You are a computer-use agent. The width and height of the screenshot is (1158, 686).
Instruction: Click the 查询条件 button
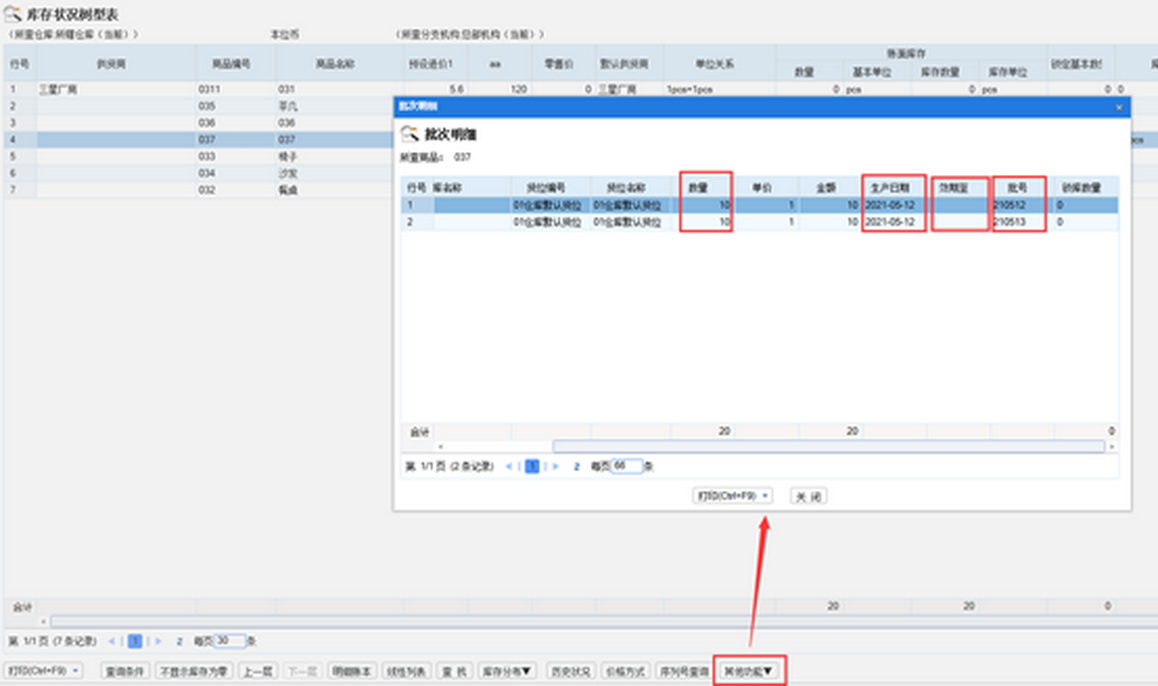coord(125,671)
